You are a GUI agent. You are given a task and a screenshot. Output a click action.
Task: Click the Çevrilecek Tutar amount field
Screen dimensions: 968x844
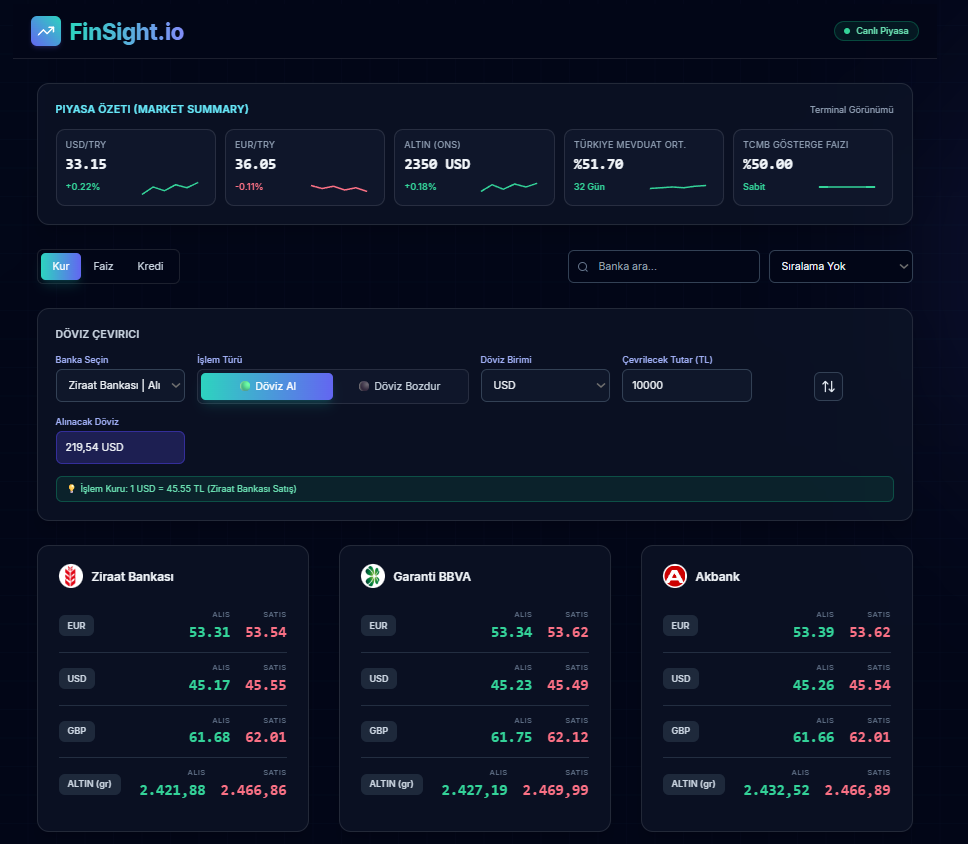coord(686,385)
